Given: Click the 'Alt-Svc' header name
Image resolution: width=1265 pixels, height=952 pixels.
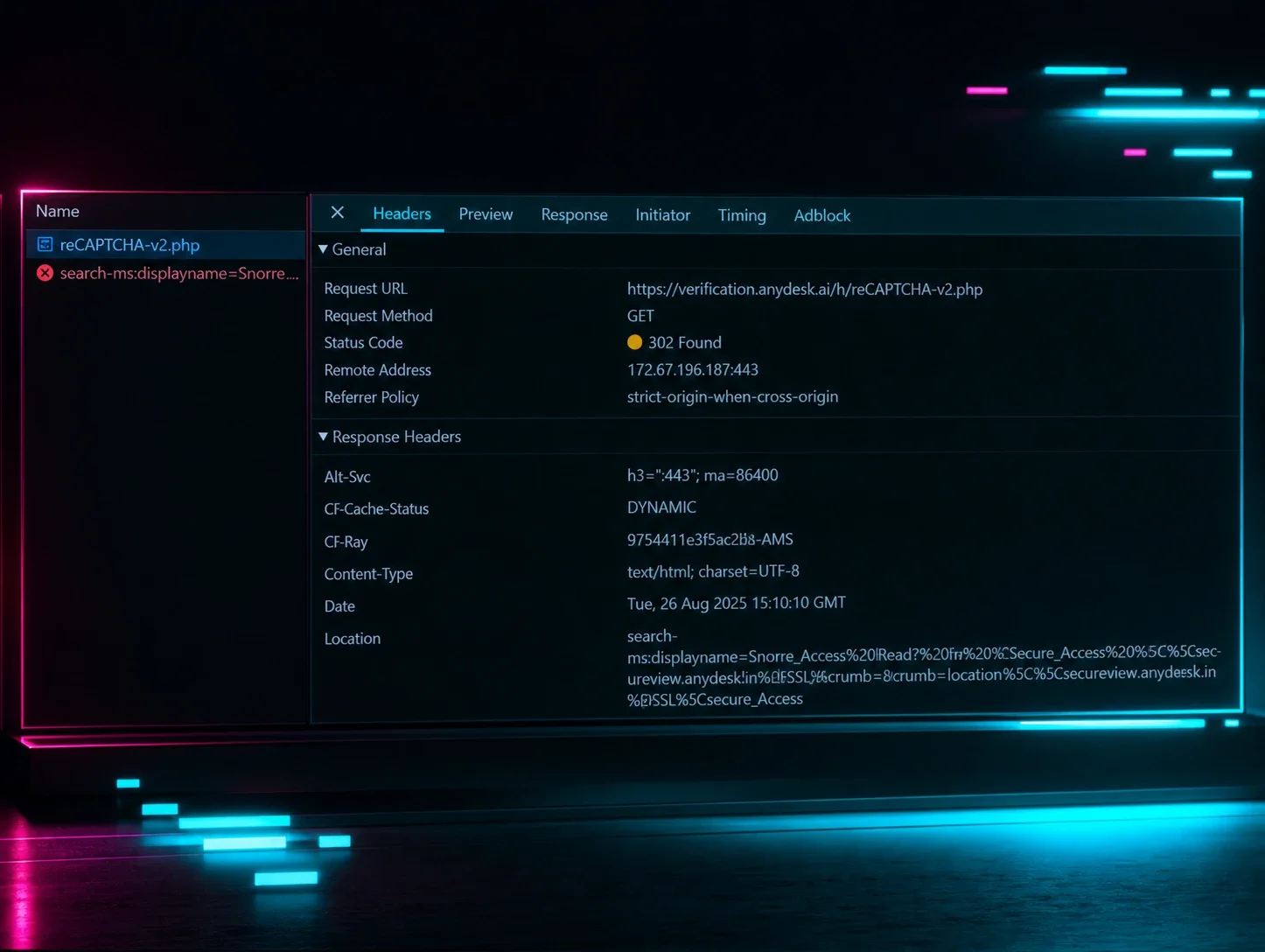Looking at the screenshot, I should (347, 477).
